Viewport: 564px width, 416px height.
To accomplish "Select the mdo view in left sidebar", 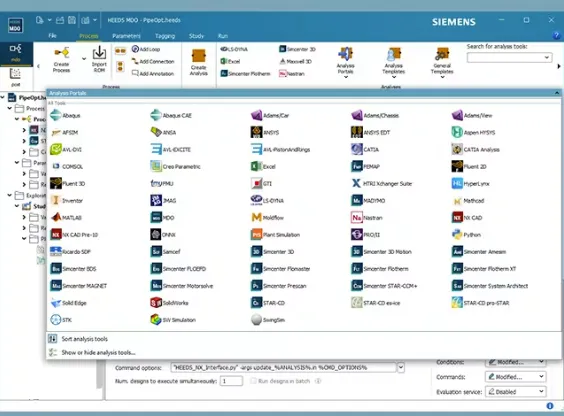I will point(15,53).
